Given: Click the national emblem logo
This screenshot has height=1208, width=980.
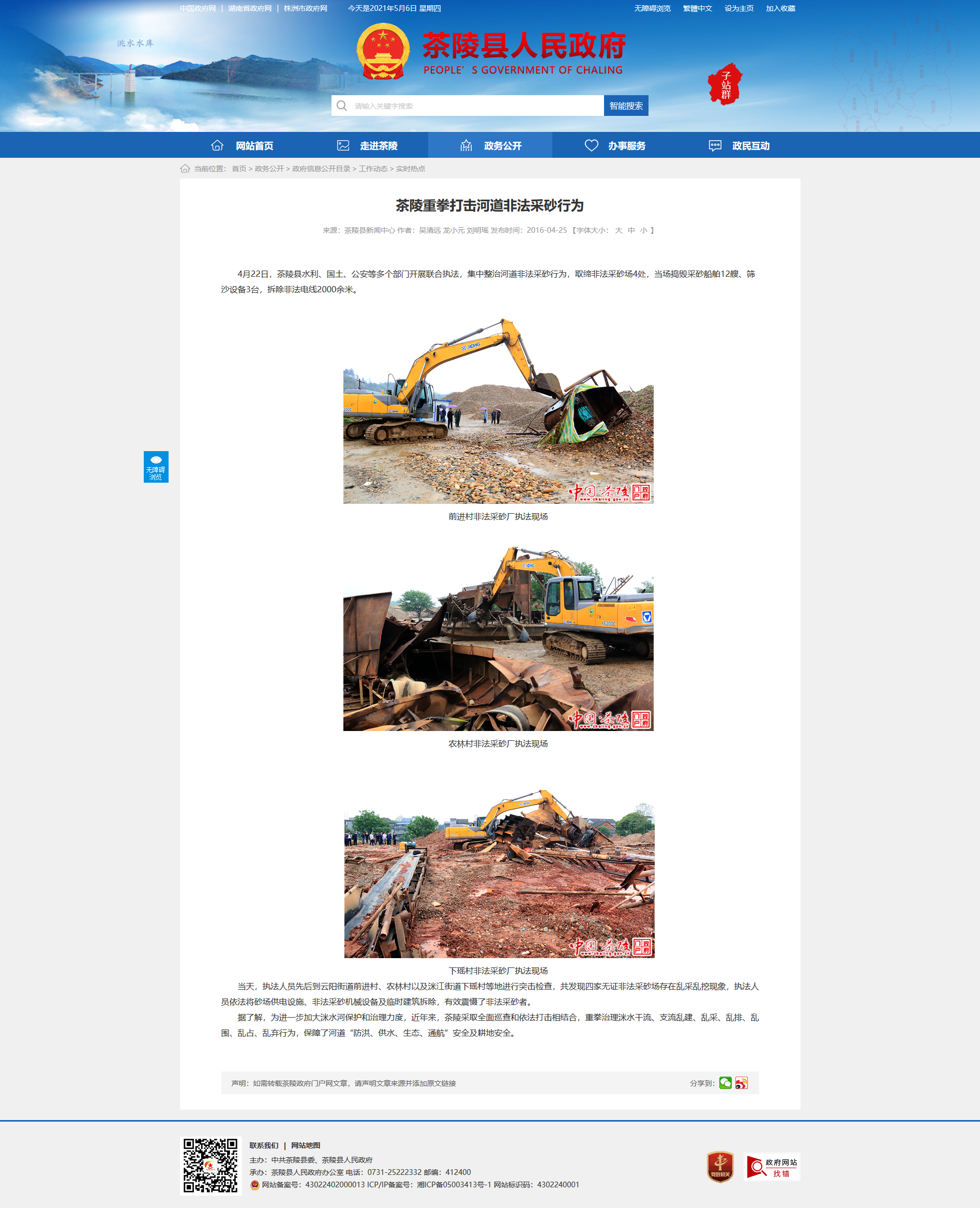Looking at the screenshot, I should (x=383, y=51).
